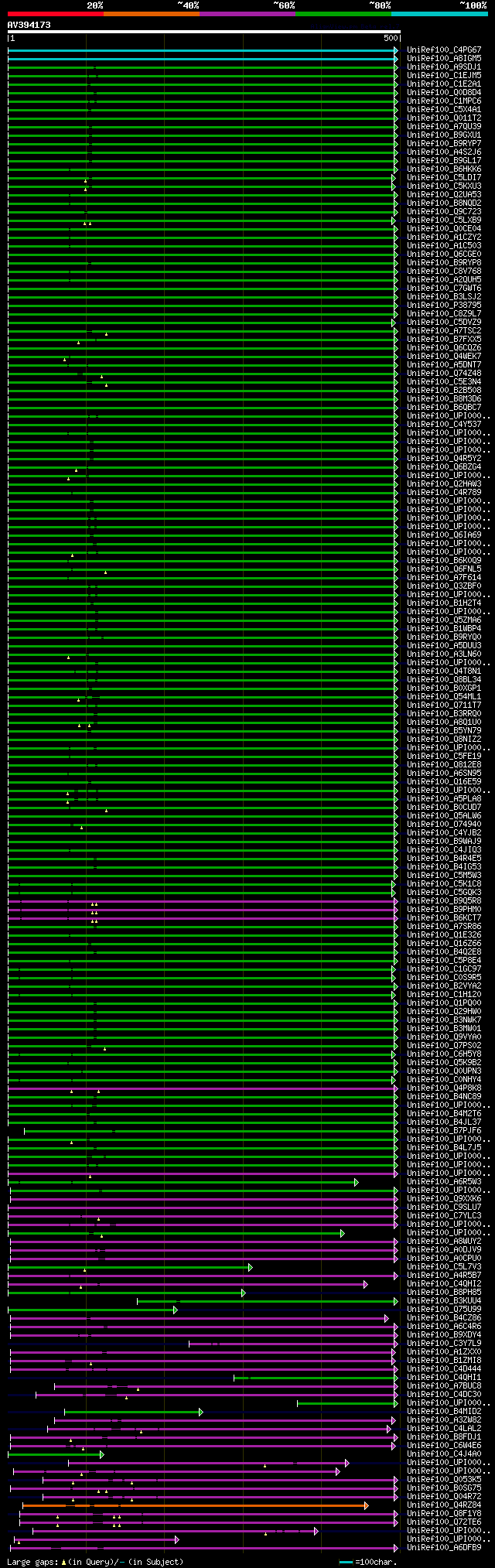Click hit label UniRef100_A7TSC2

tap(444, 331)
